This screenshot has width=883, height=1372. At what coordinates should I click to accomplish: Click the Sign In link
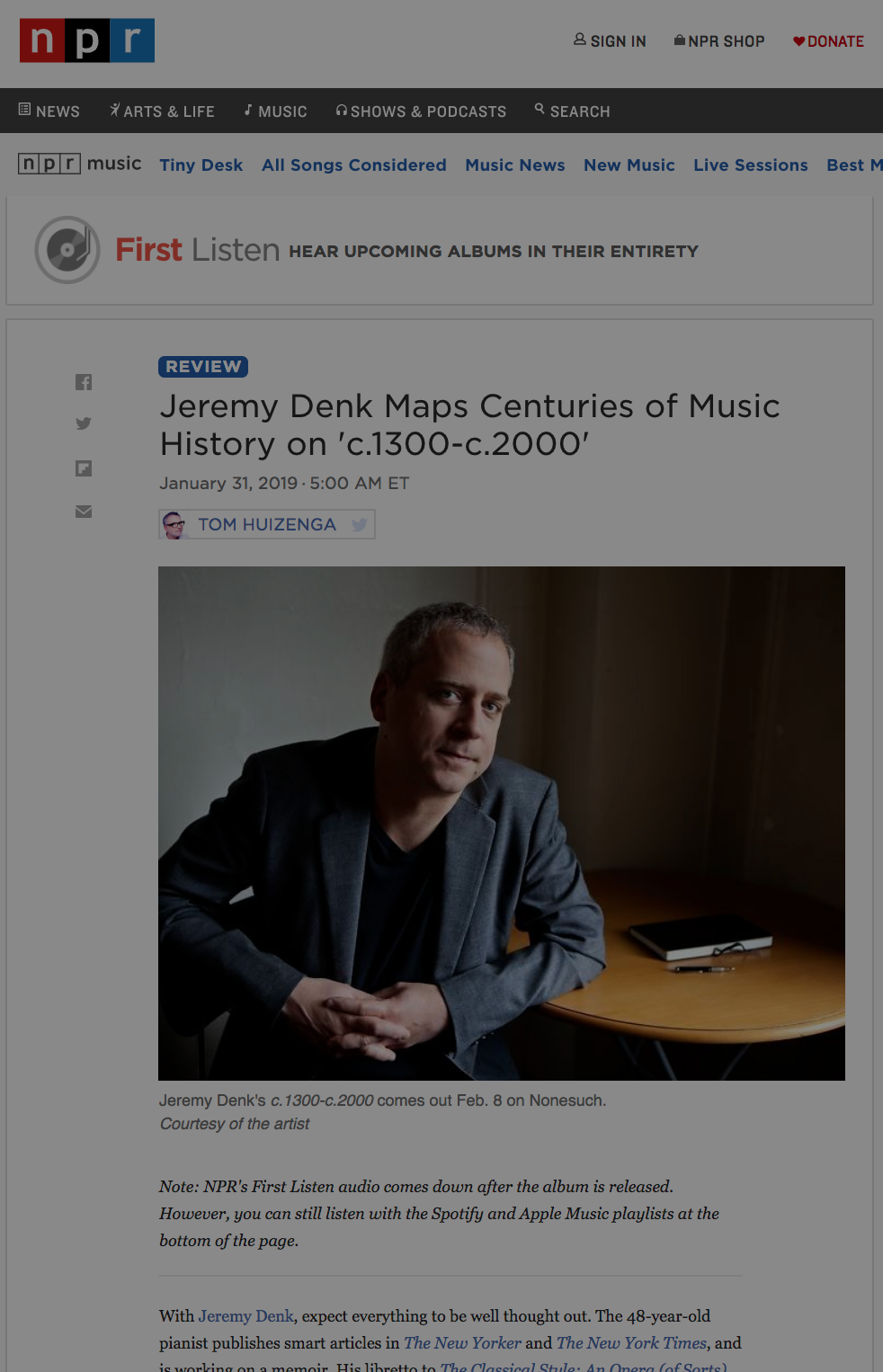(610, 41)
